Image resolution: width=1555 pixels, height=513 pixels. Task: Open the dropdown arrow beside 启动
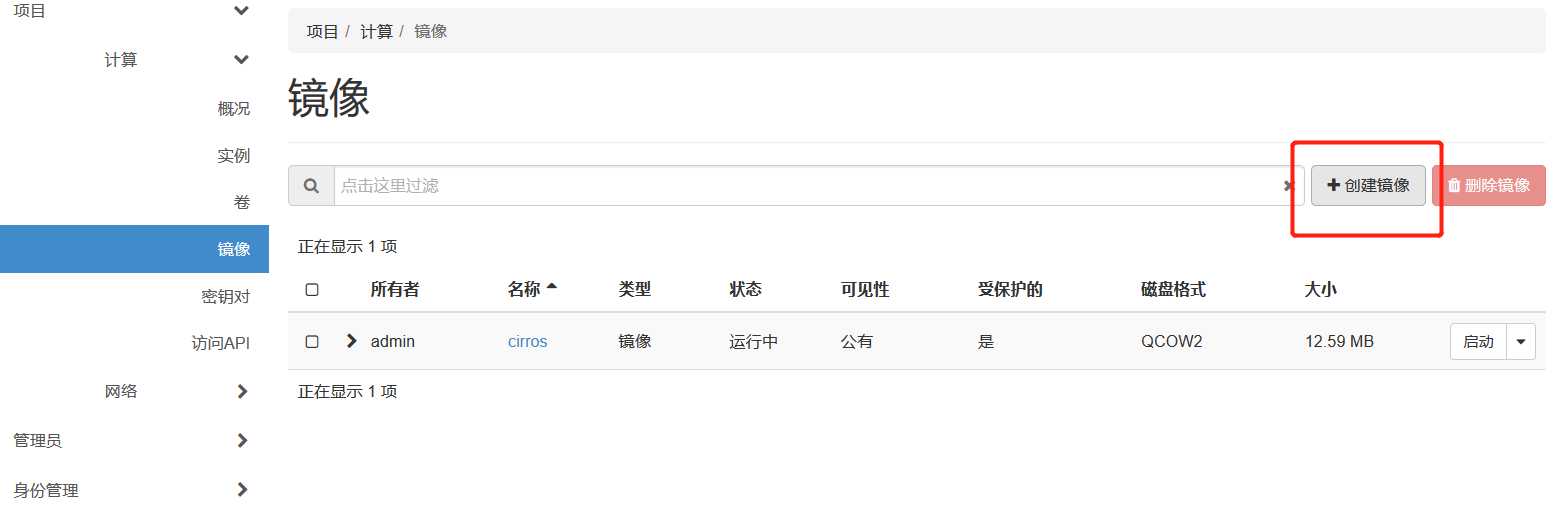[x=1521, y=342]
